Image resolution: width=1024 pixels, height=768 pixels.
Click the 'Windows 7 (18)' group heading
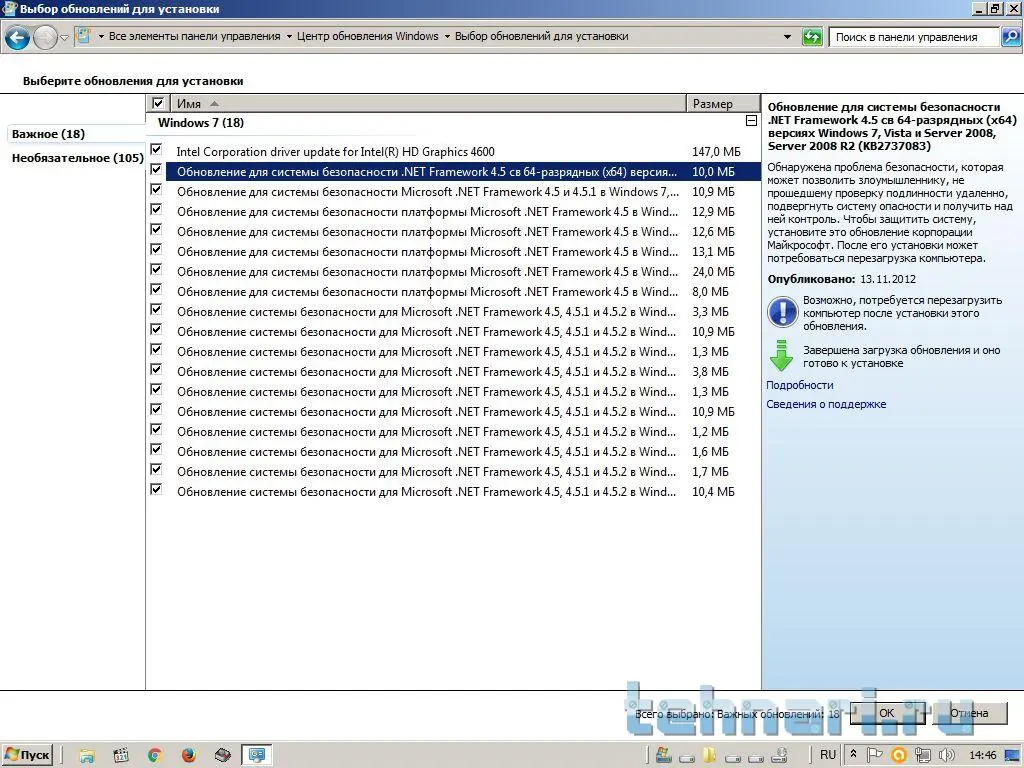[200, 123]
